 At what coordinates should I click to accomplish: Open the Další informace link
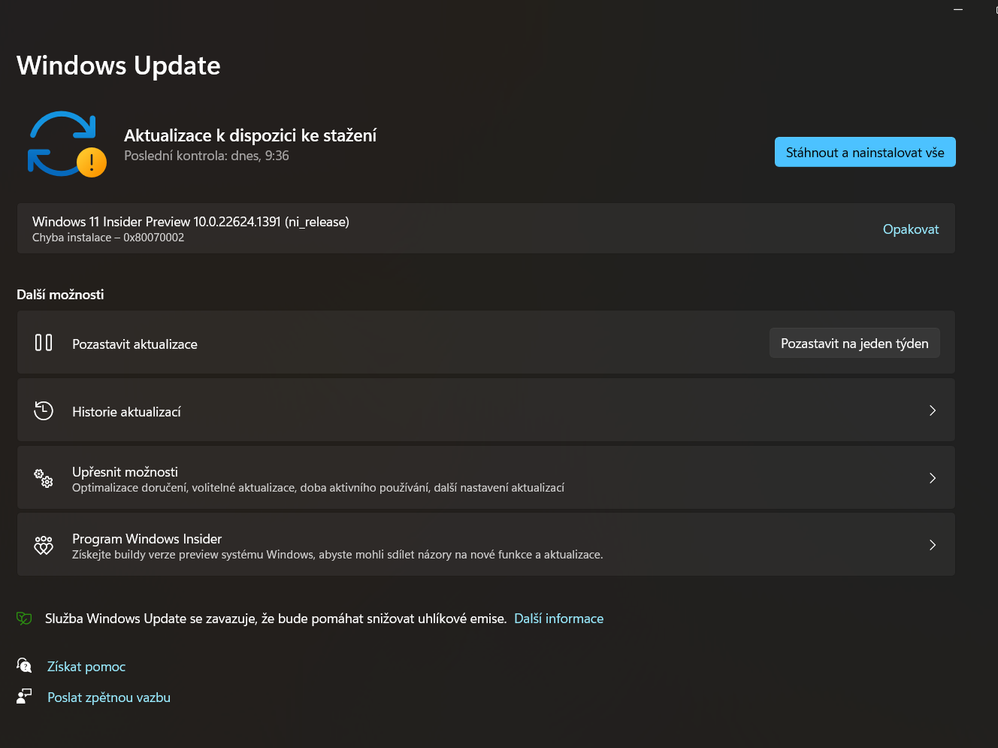[558, 618]
